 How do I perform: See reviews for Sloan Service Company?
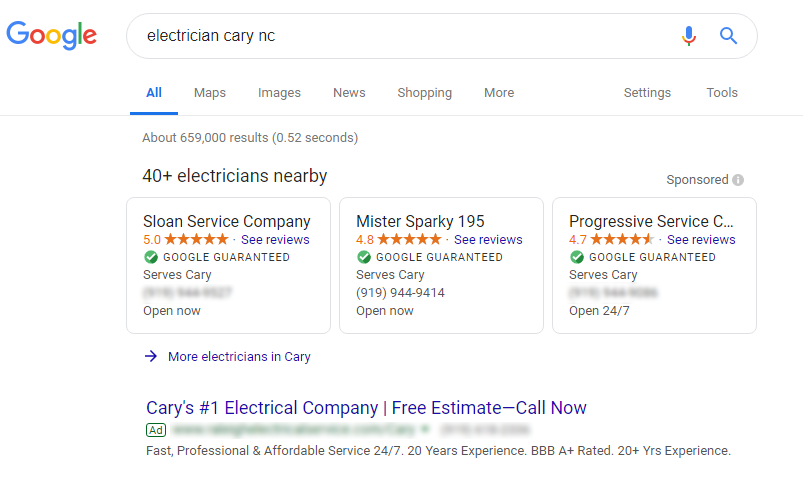[275, 240]
